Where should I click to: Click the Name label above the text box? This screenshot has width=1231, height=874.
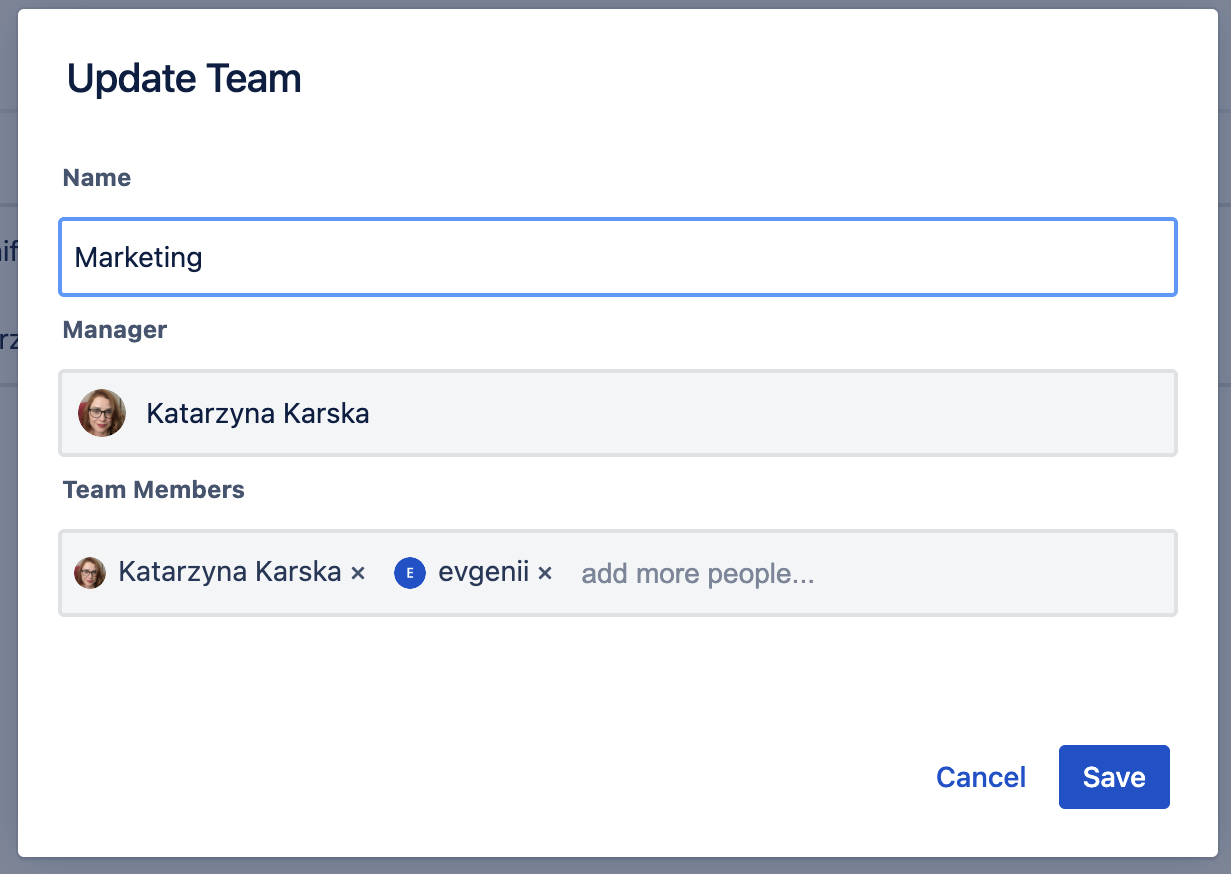point(96,177)
